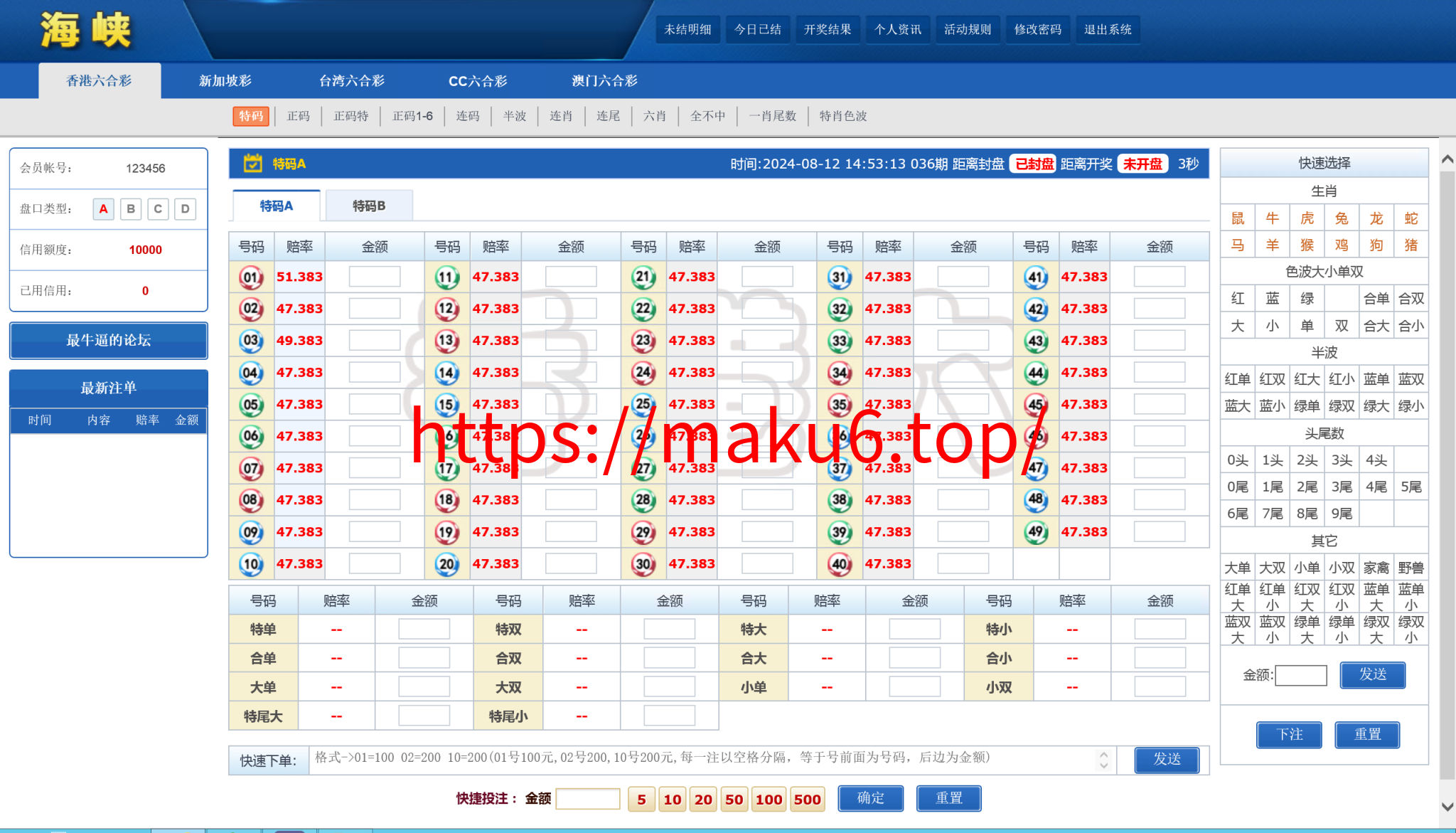Screen dimensions: 1456x833
Task: Click stepper up arrow in 快速下单 box
Action: (x=1103, y=755)
